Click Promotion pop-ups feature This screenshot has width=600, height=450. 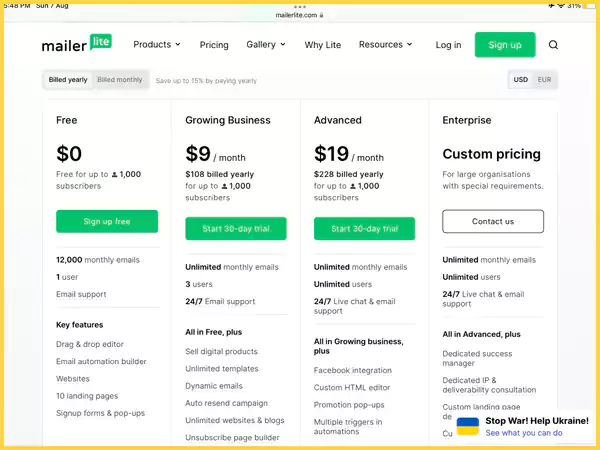click(x=349, y=404)
